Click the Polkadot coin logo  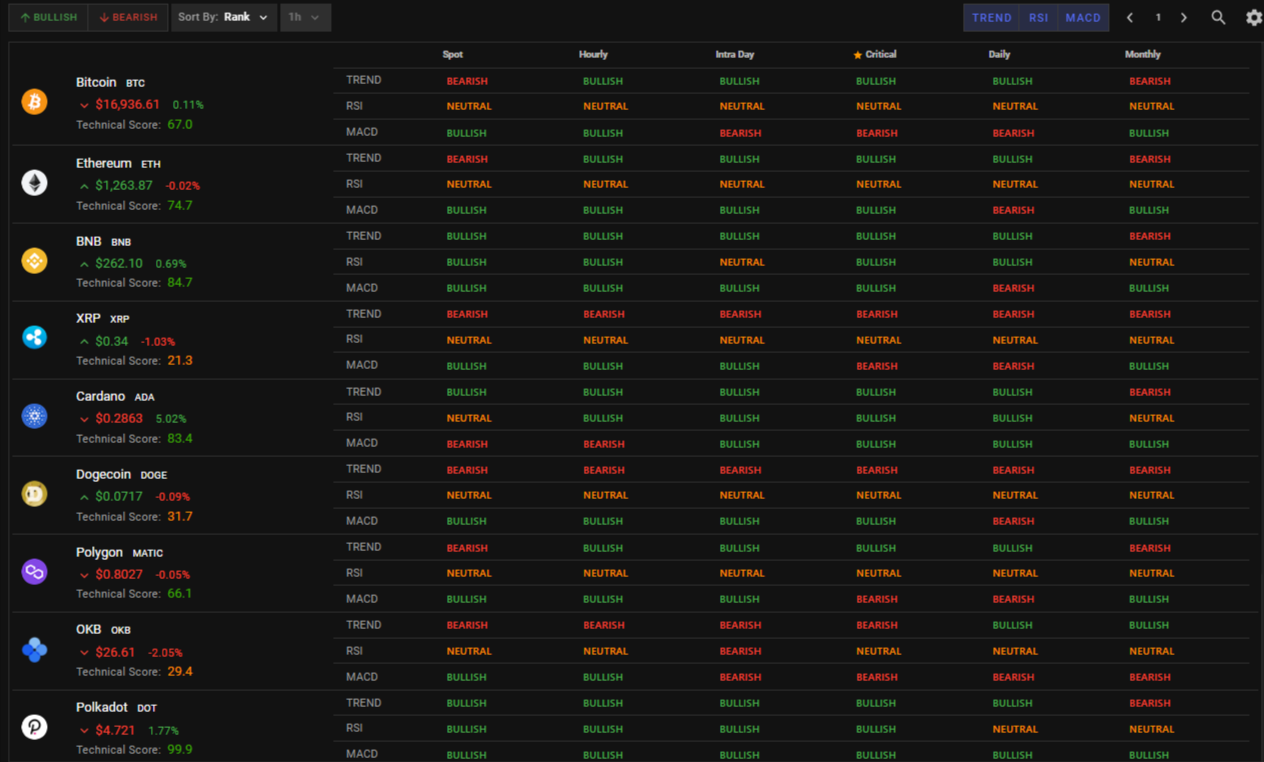coord(35,727)
